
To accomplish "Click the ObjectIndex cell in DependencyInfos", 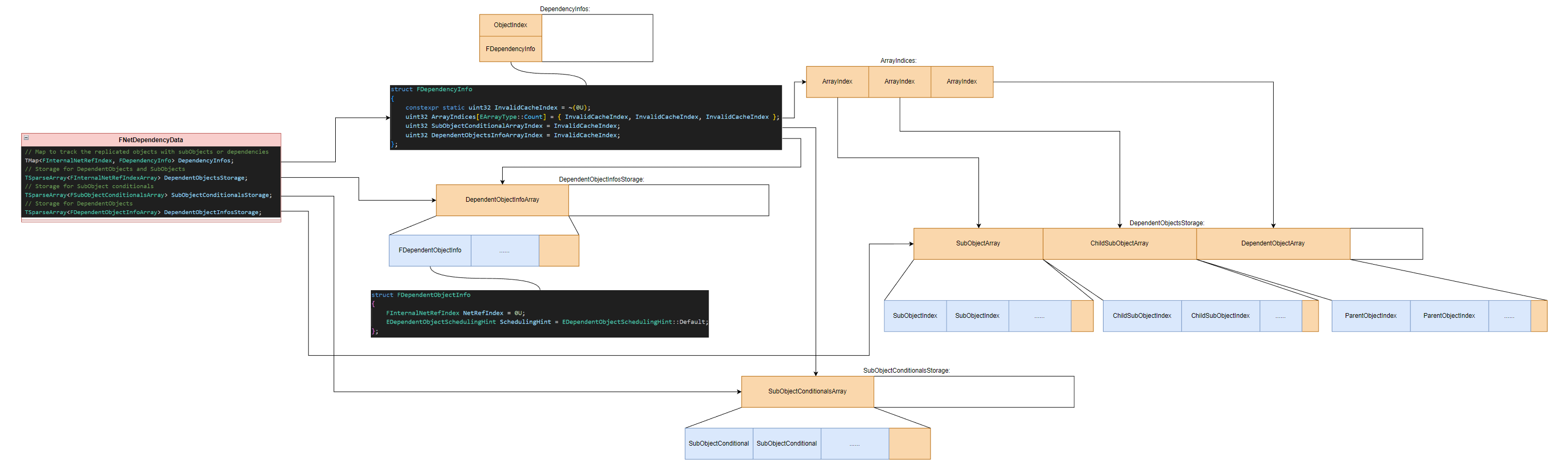I will pyautogui.click(x=510, y=26).
